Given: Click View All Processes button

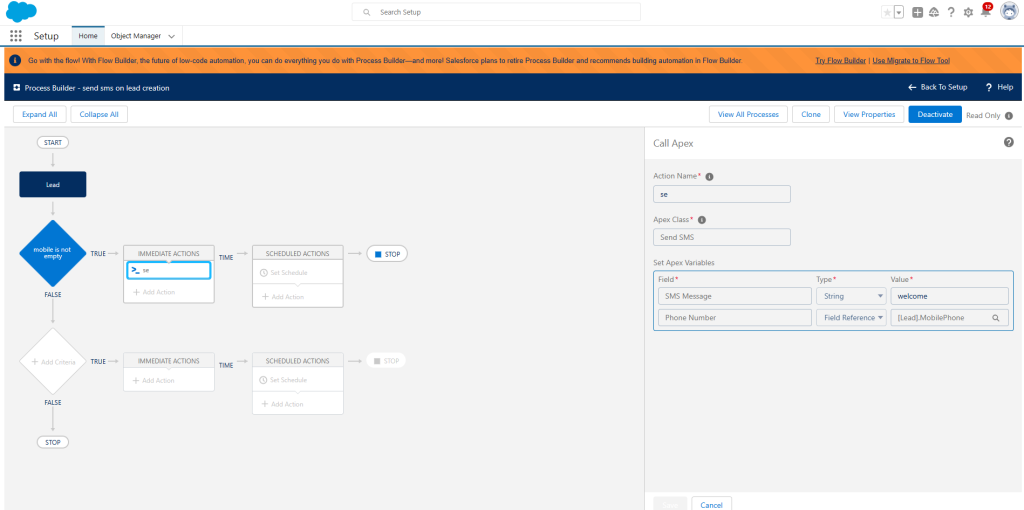Looking at the screenshot, I should [x=748, y=114].
